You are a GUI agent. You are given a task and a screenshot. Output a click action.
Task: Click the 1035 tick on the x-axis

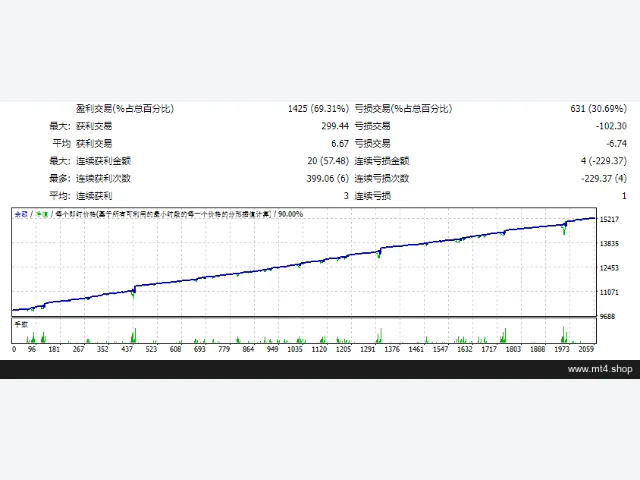295,349
